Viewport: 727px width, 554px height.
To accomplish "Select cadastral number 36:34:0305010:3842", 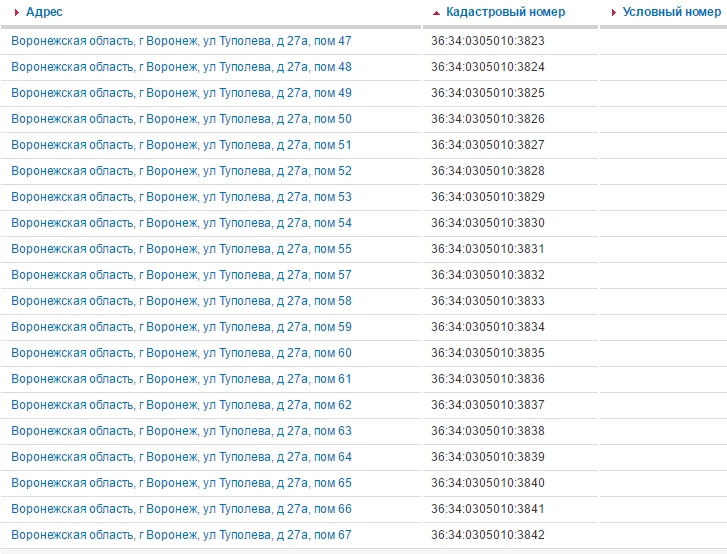I will coord(488,534).
